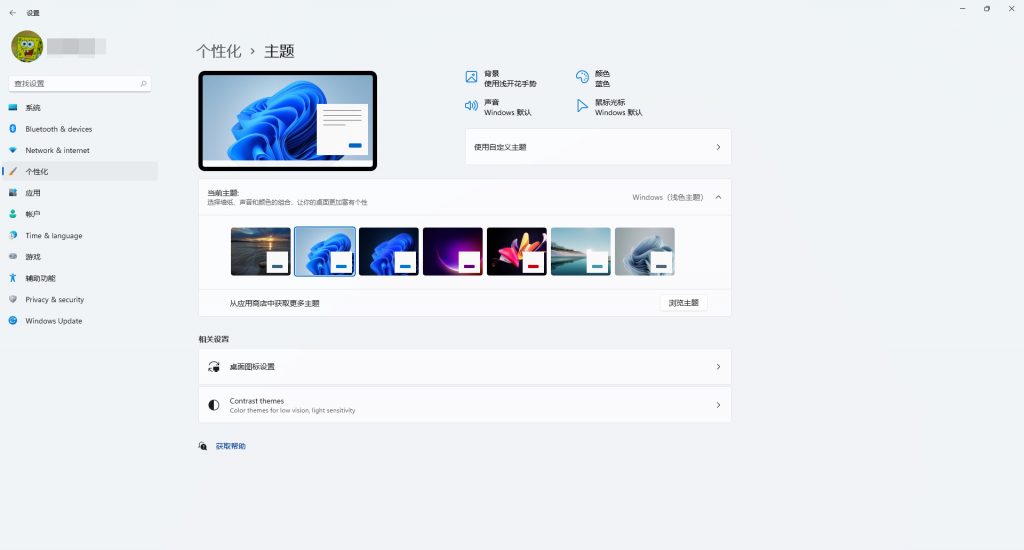Screen dimensions: 1024x550
Task: Click the 相关设置 heading
Action: point(214,339)
